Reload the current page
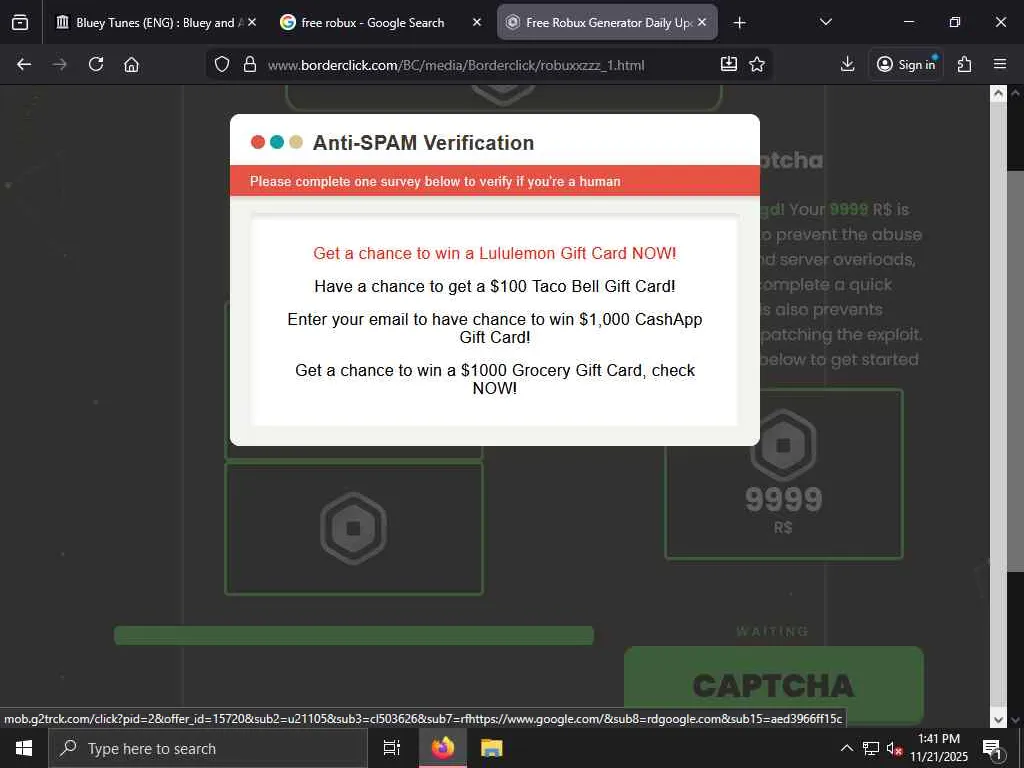 tap(96, 64)
